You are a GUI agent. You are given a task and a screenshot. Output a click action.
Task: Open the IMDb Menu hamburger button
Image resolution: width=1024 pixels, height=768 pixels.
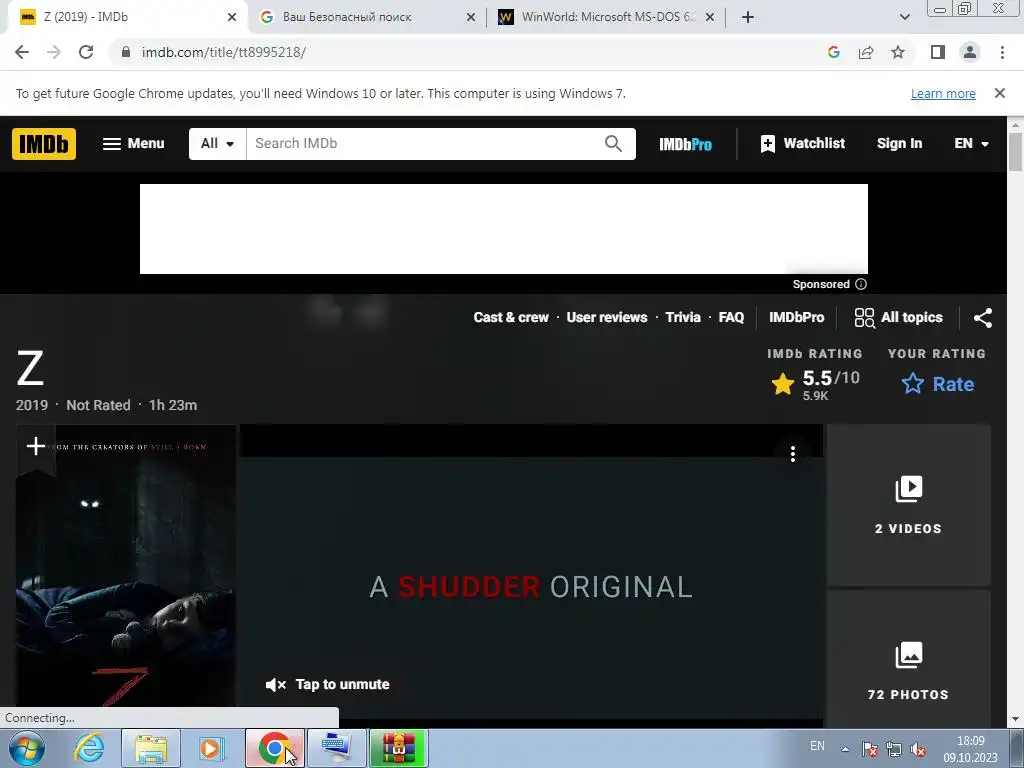click(133, 144)
